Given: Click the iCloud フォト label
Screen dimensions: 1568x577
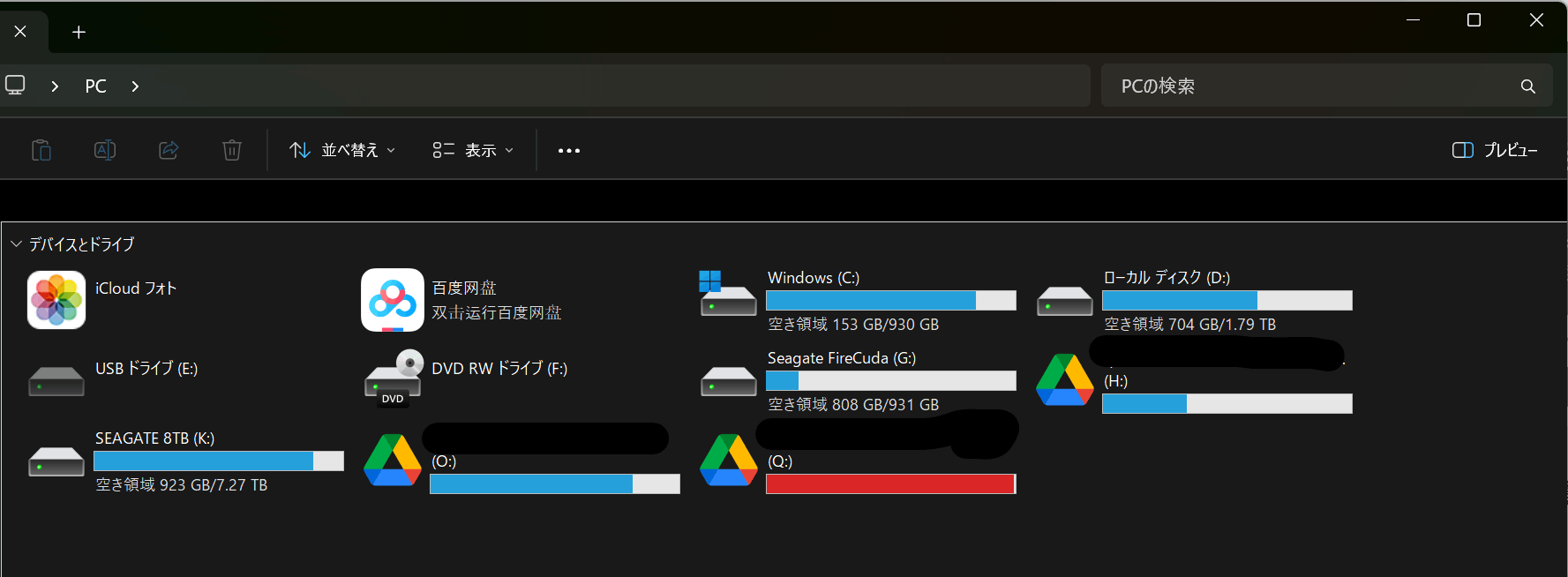Looking at the screenshot, I should 136,288.
